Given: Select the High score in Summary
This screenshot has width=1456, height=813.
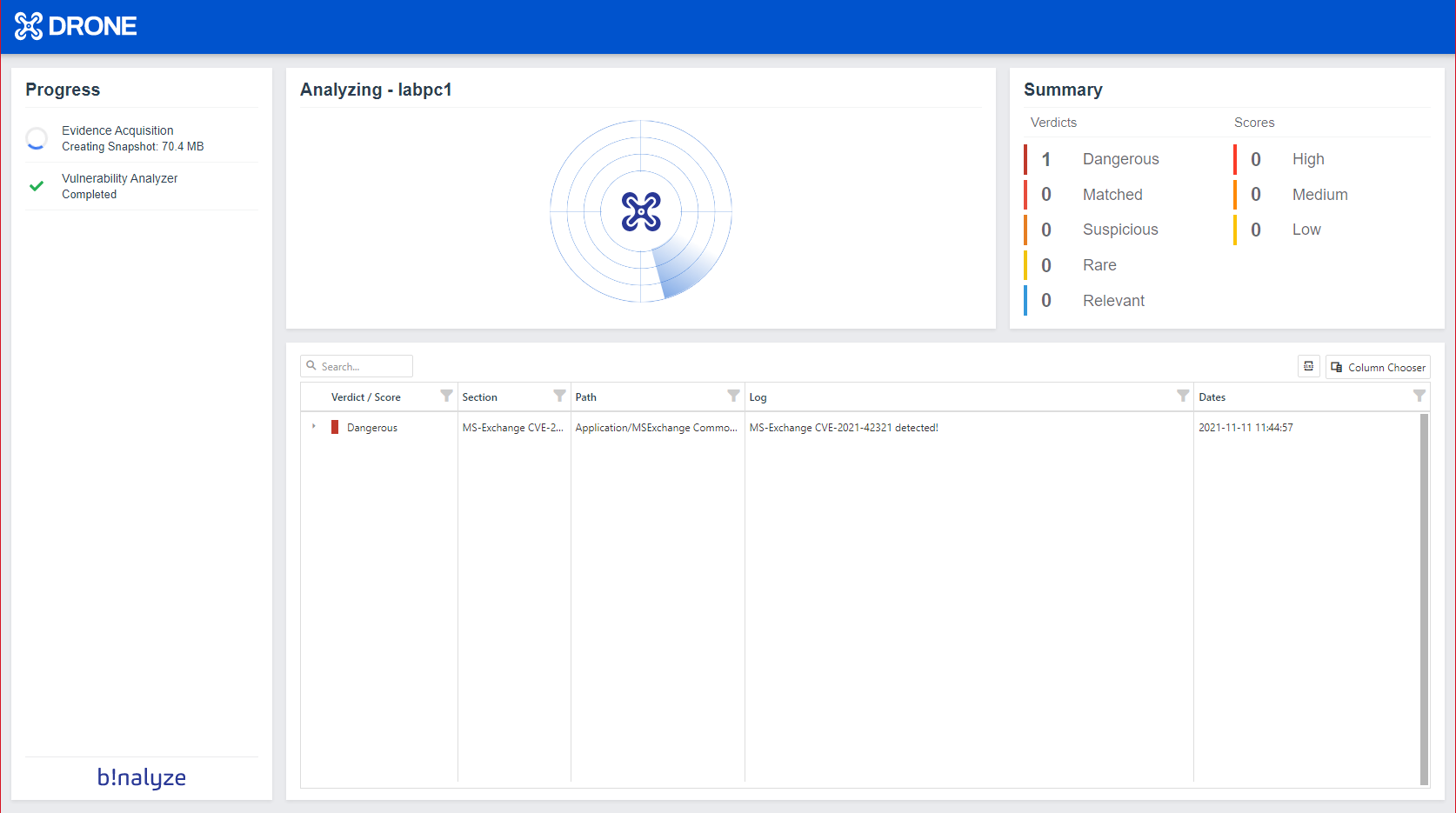Looking at the screenshot, I should click(x=1307, y=159).
